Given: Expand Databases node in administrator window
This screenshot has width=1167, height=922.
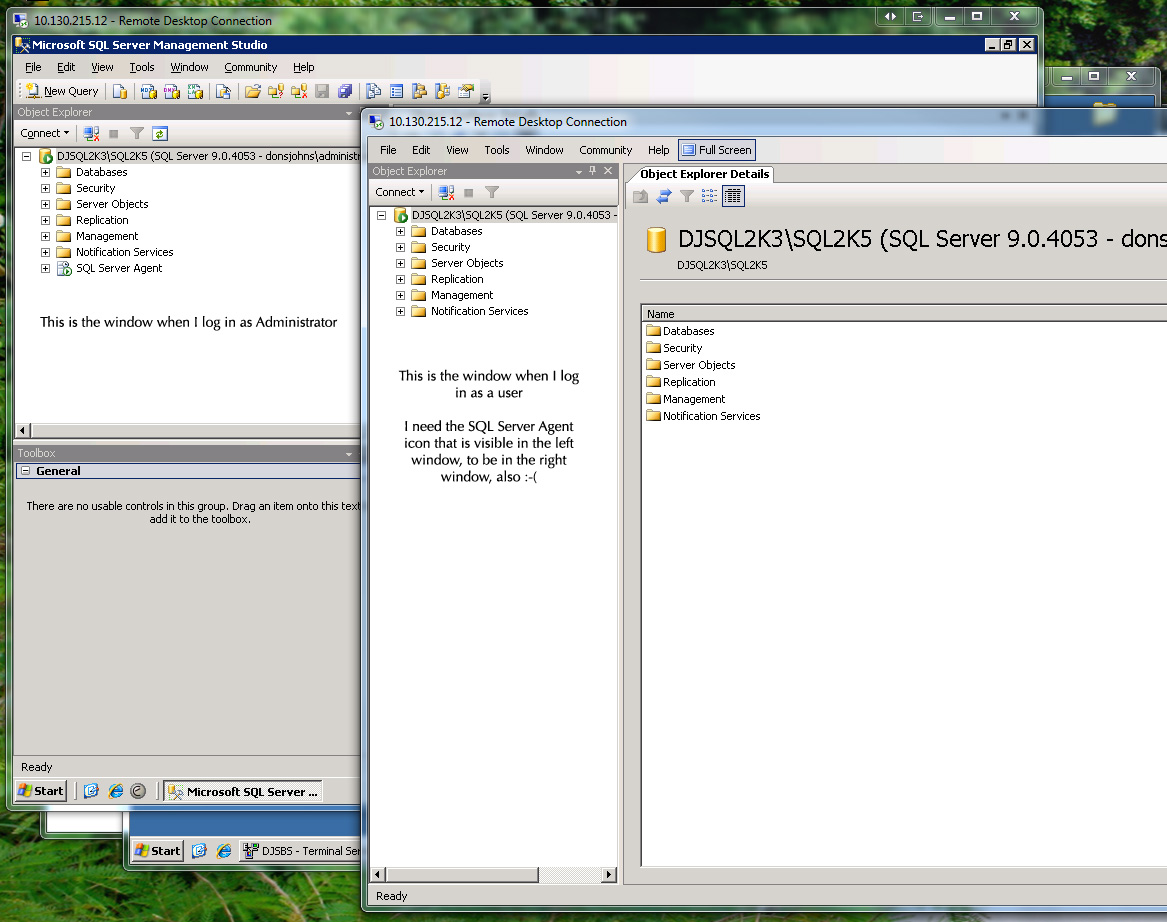Looking at the screenshot, I should click(x=45, y=172).
